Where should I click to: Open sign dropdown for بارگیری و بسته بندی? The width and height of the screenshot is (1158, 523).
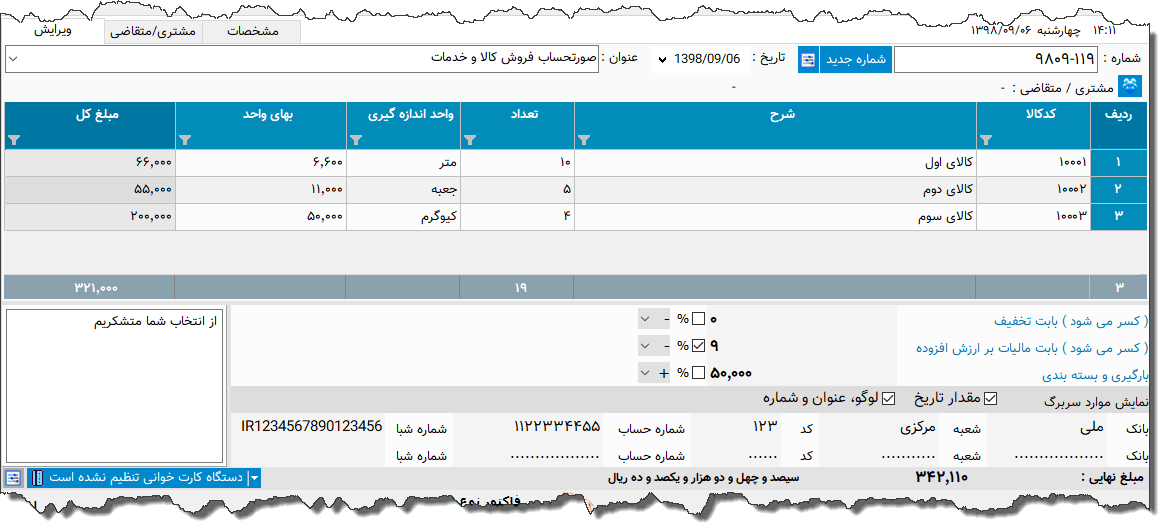point(655,373)
